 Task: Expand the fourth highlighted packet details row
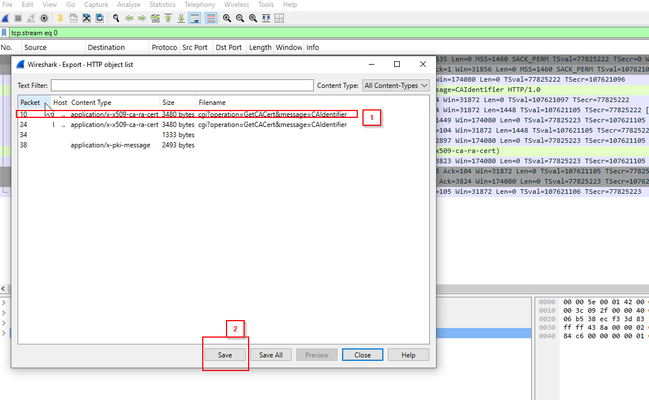4,333
